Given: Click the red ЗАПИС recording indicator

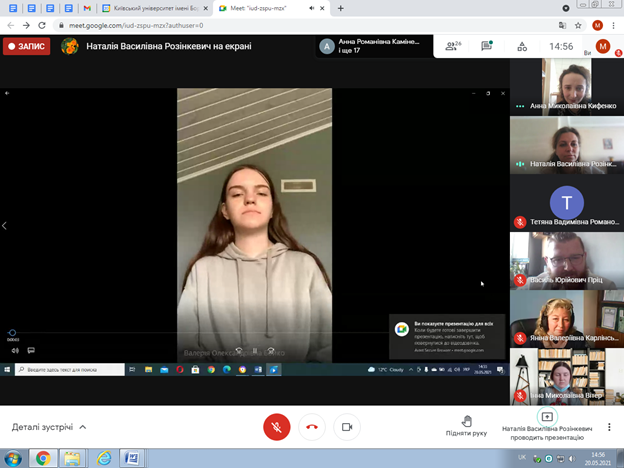Looking at the screenshot, I should [27, 46].
